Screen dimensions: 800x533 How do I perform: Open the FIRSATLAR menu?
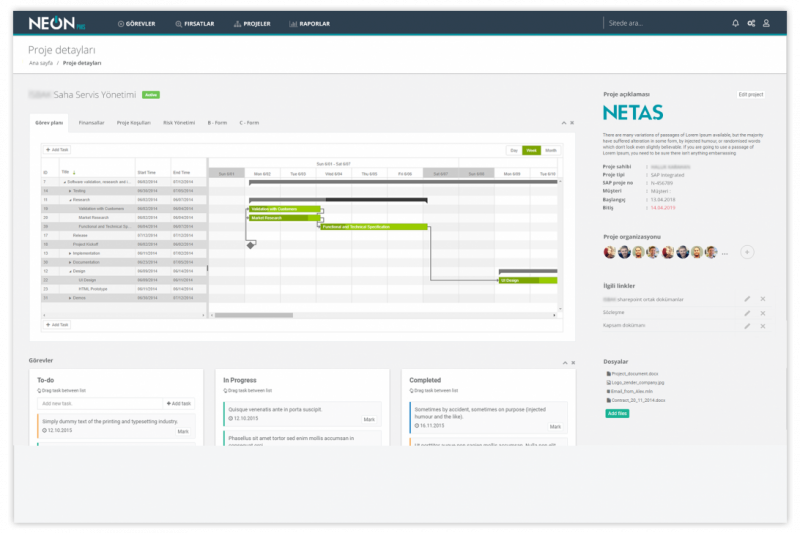(195, 24)
